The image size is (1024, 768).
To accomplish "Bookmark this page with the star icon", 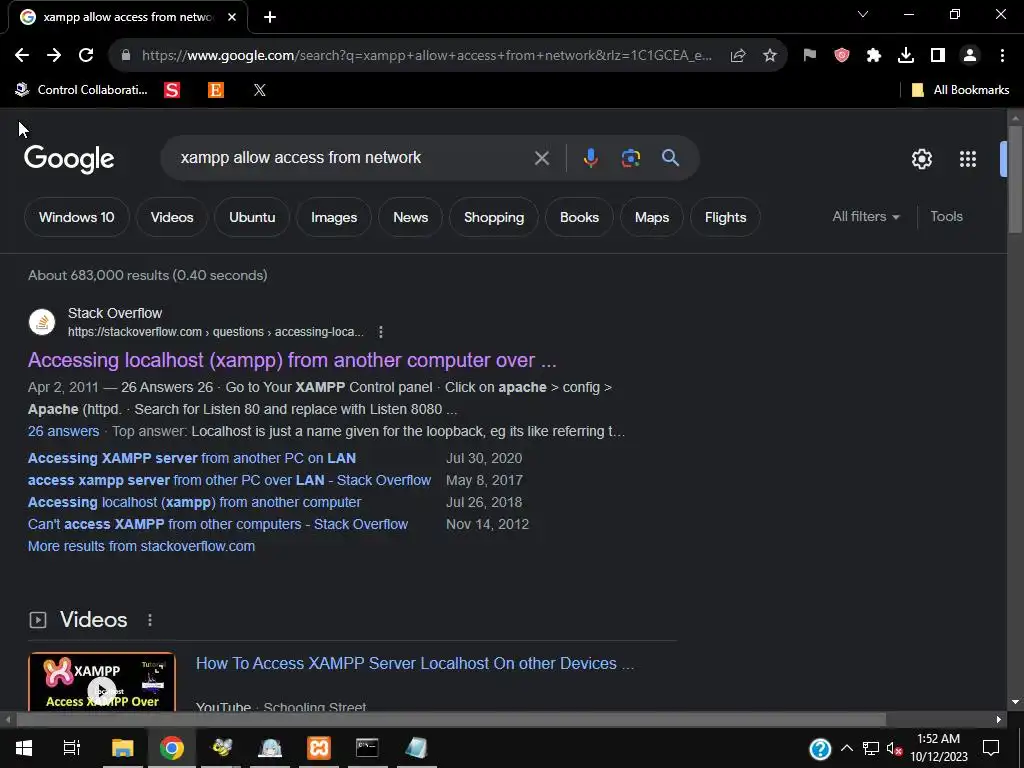I will tap(770, 56).
